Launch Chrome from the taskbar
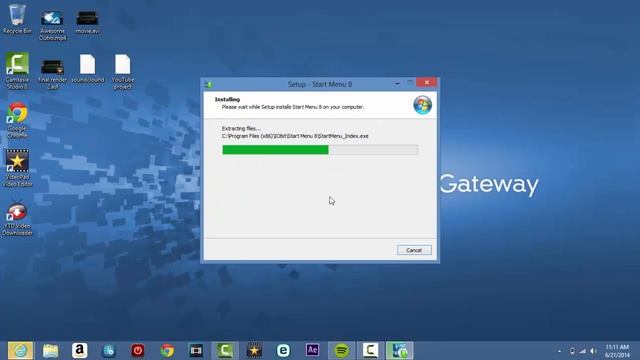The height and width of the screenshot is (360, 640). tap(167, 351)
